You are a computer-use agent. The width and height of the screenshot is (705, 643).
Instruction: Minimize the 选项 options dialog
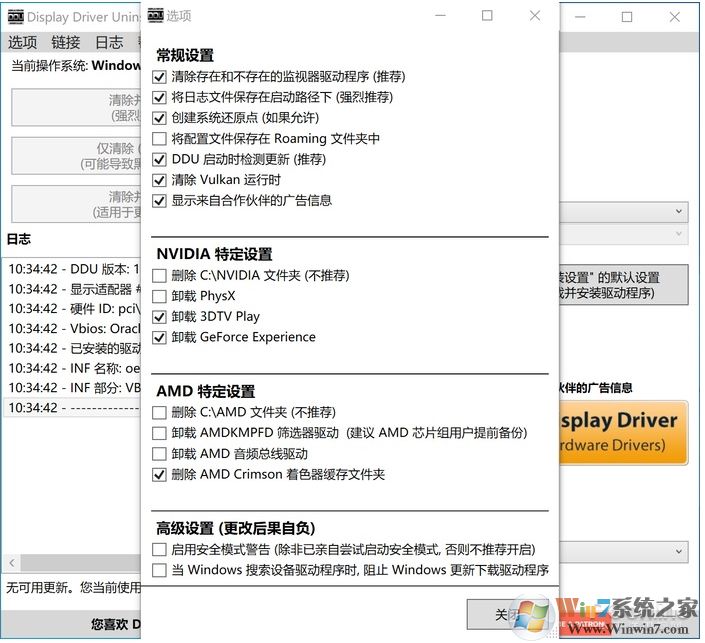pyautogui.click(x=439, y=16)
